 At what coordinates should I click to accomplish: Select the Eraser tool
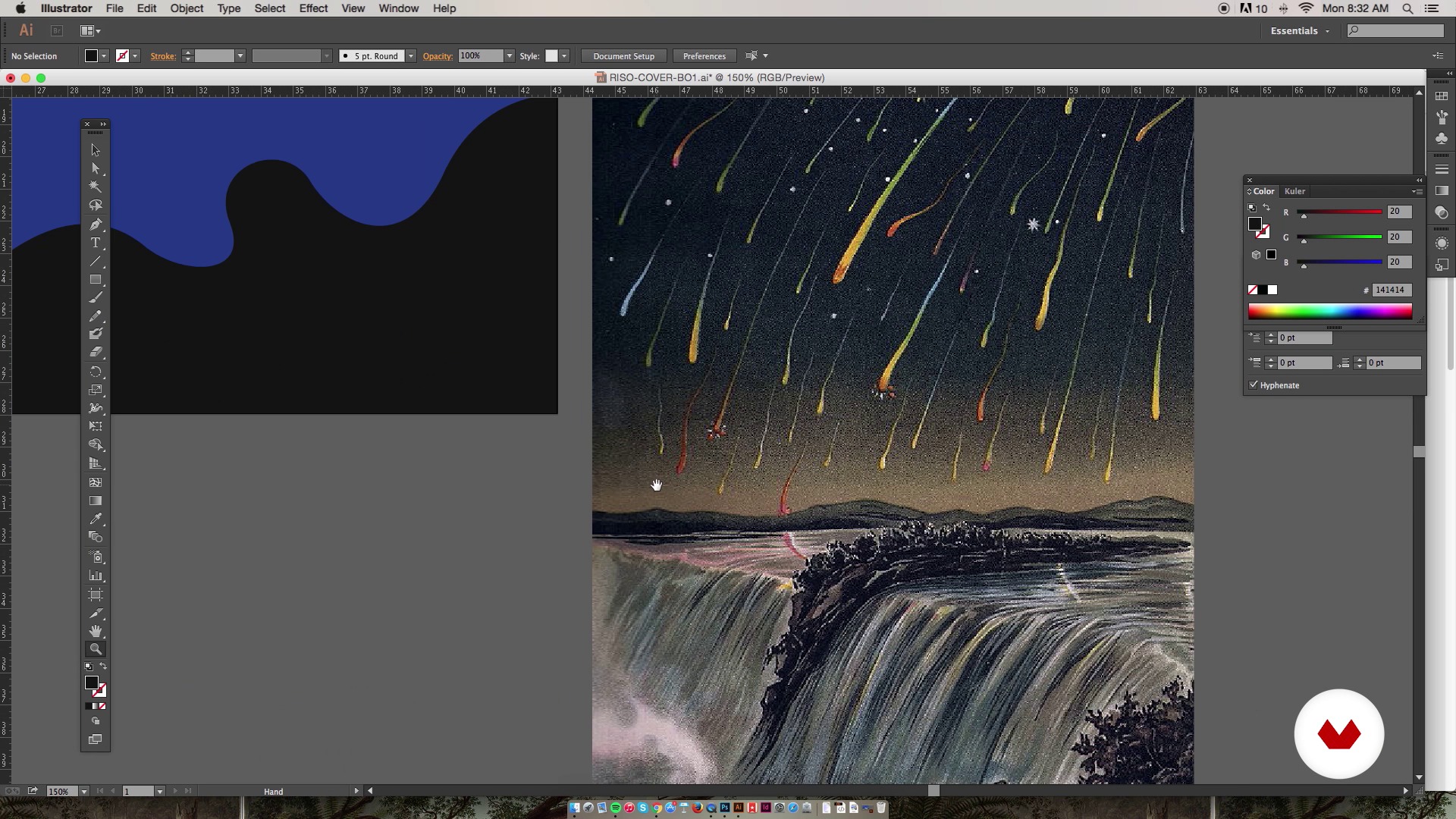(x=96, y=353)
